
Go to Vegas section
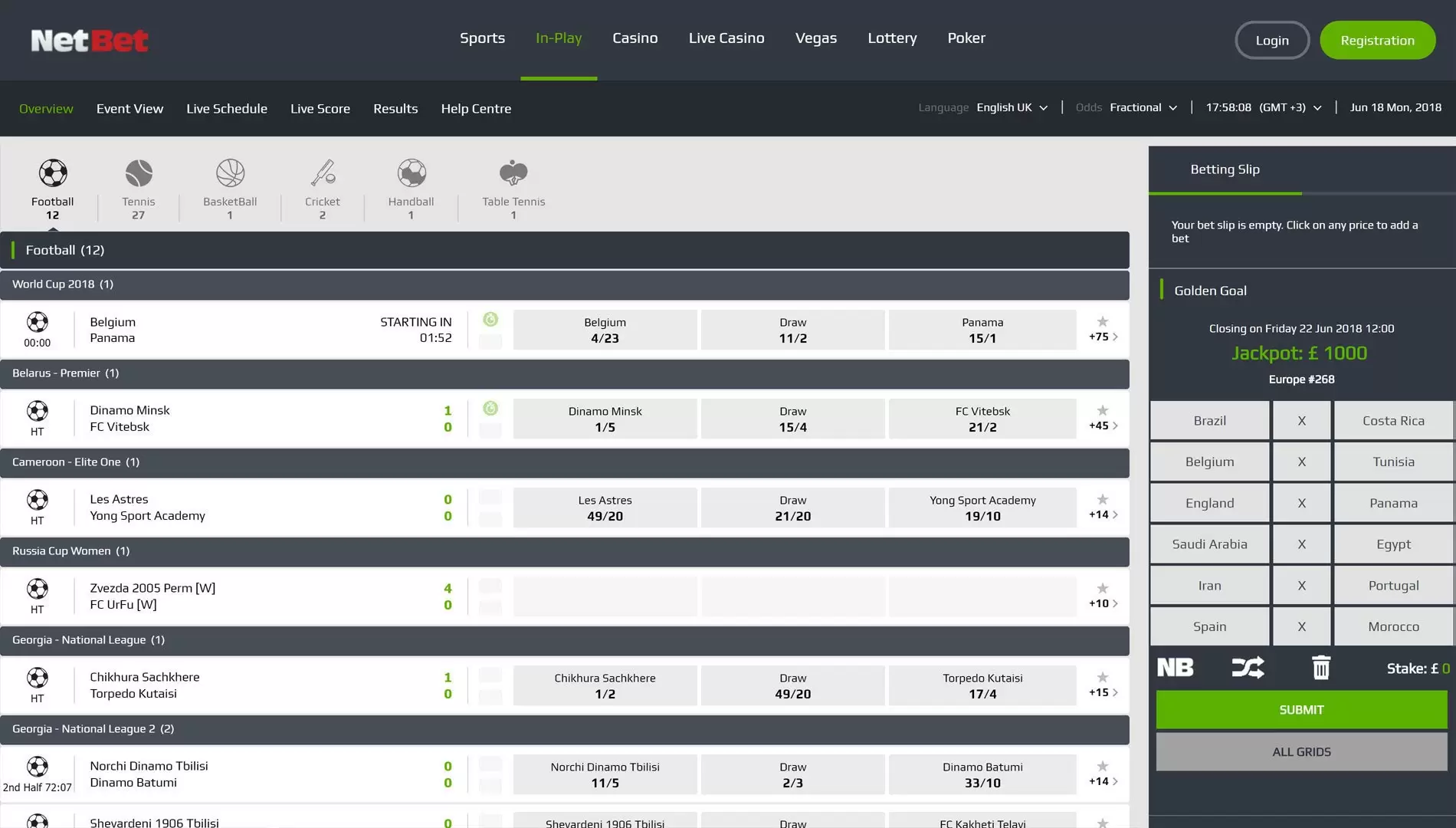pos(815,38)
